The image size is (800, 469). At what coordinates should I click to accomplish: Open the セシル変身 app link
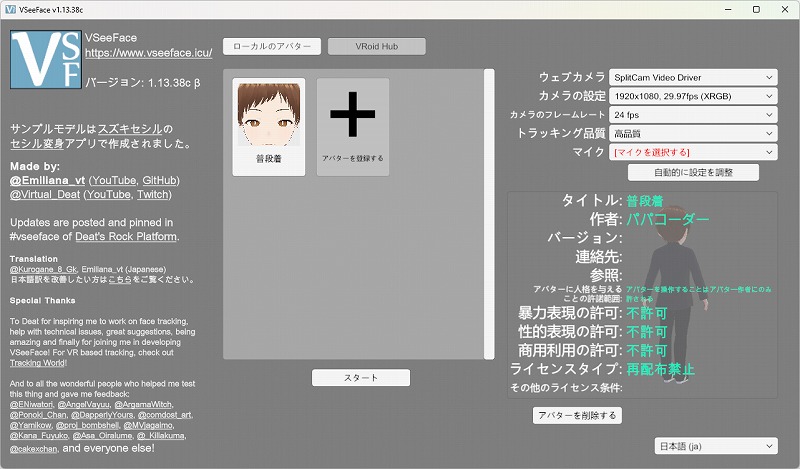tap(37, 144)
